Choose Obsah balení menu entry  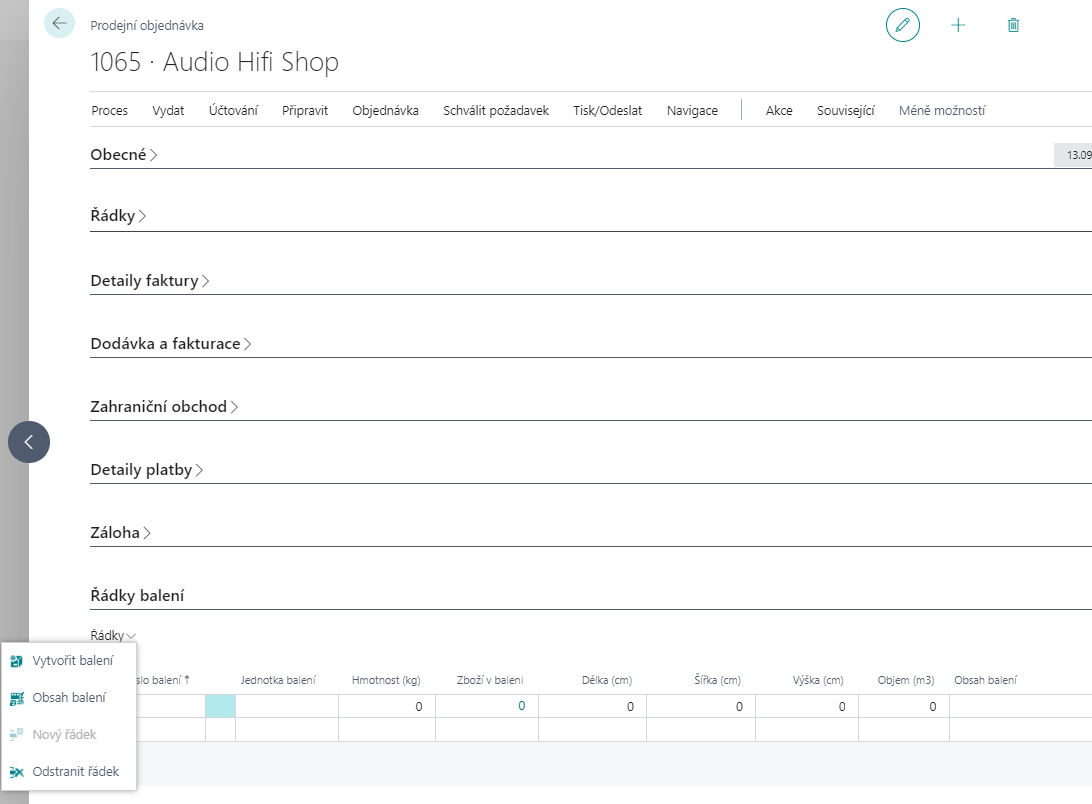click(x=68, y=698)
